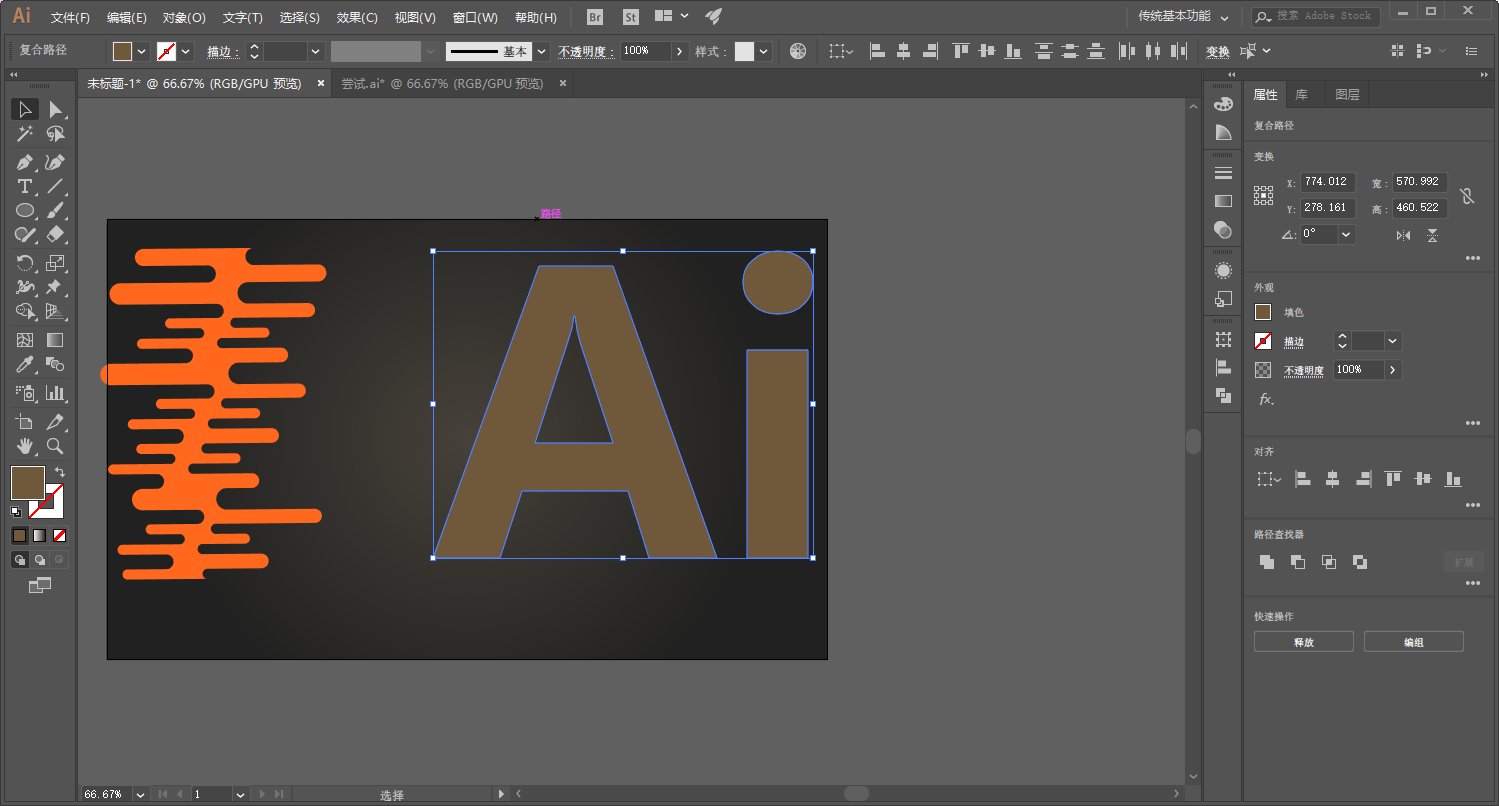The image size is (1499, 806).
Task: Open the fx effects menu in Properties
Action: click(1266, 399)
